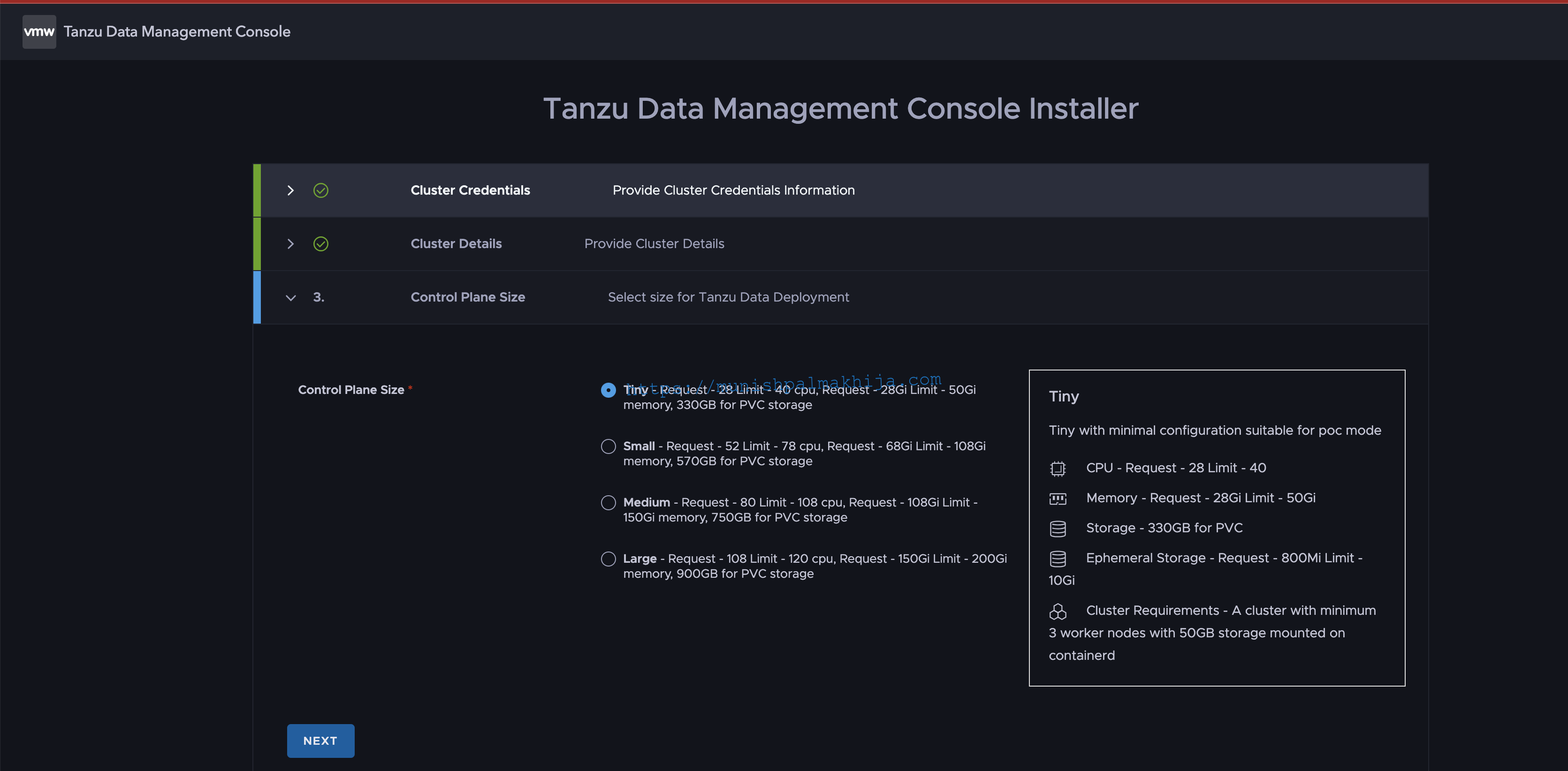Click Cluster Details green checkmark icon
This screenshot has height=771, width=1568.
point(321,244)
